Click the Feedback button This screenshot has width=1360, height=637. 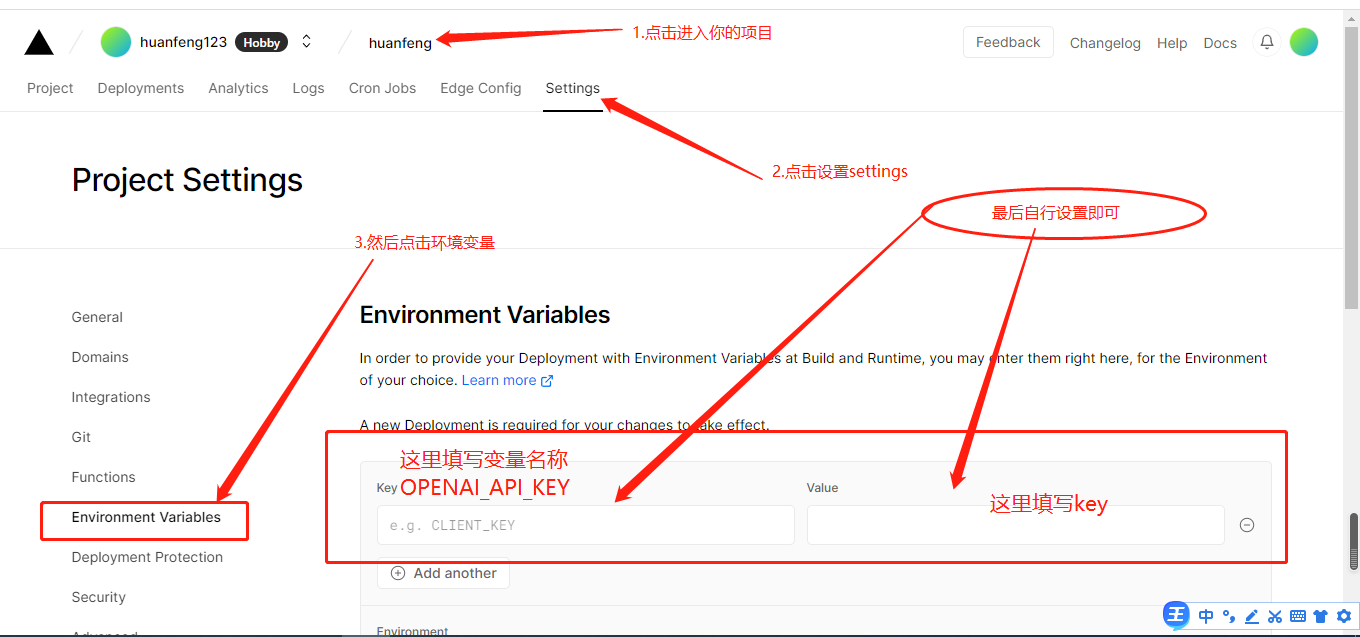pos(1007,42)
